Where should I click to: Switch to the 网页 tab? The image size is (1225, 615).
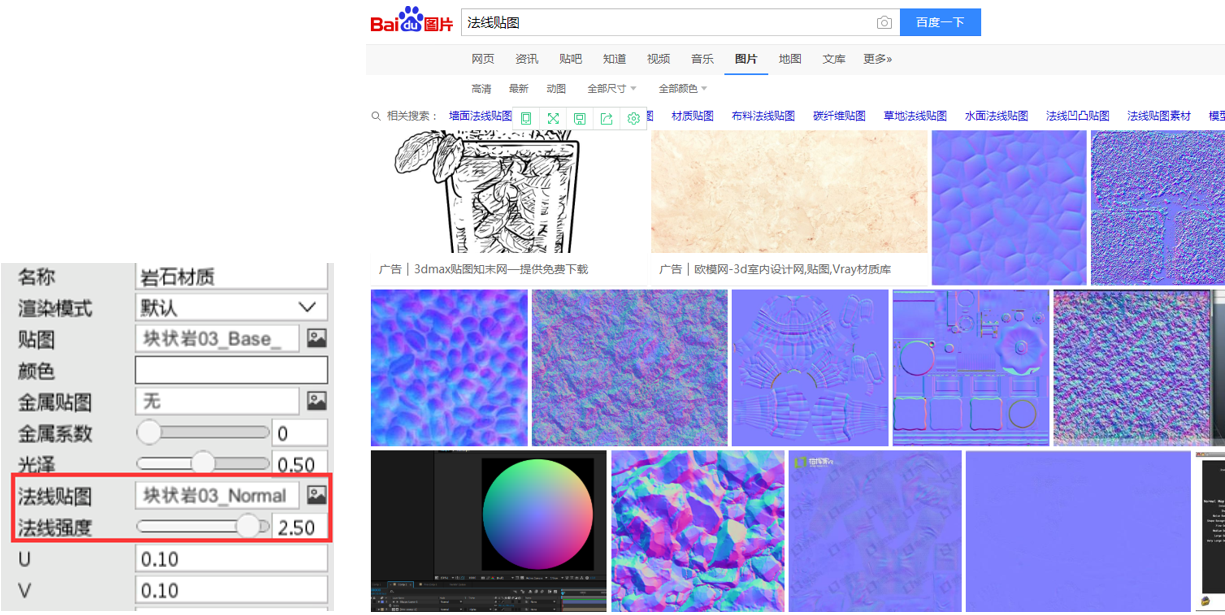click(x=483, y=59)
